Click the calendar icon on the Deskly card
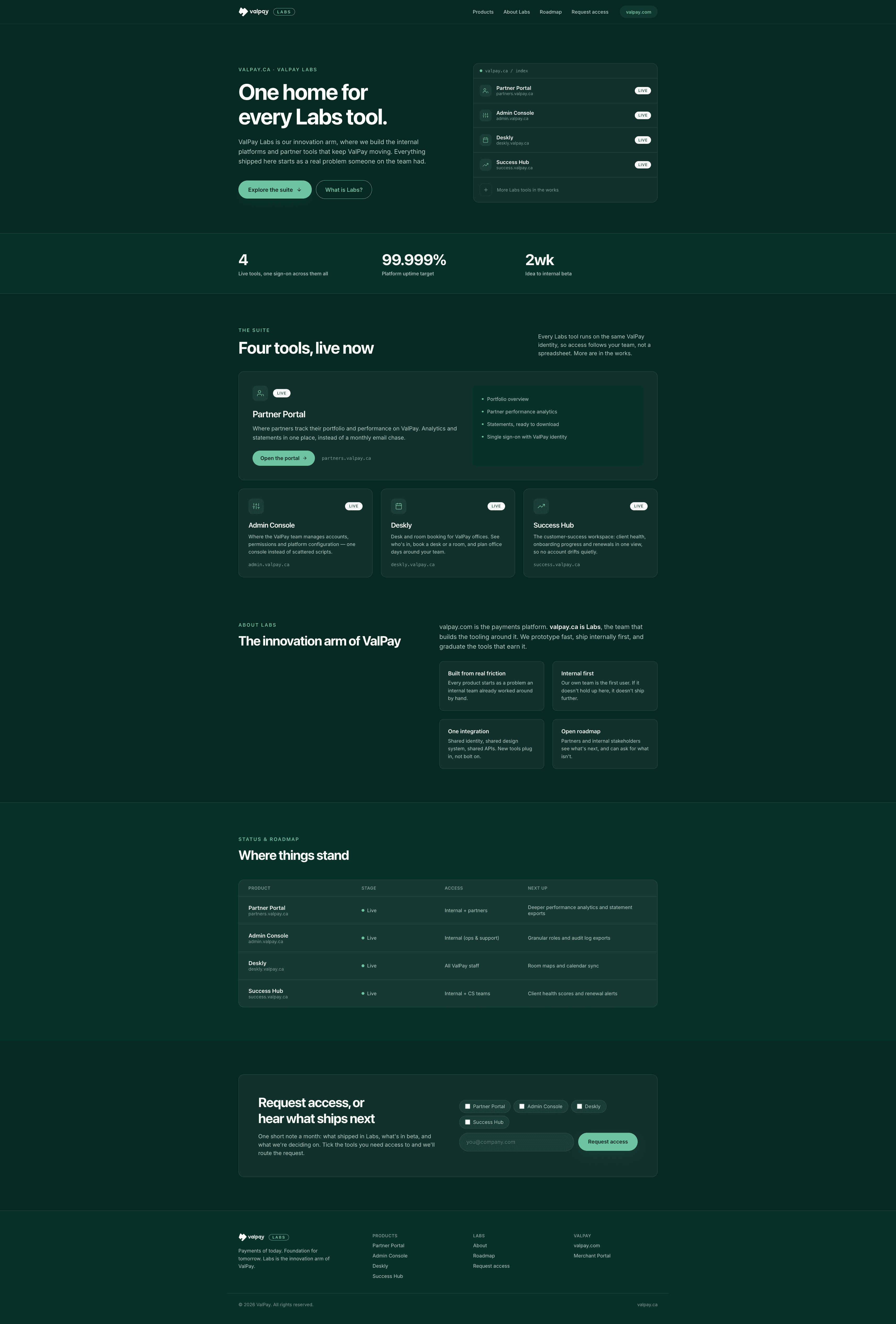Screen dimensions: 896x1324 pyautogui.click(x=399, y=506)
